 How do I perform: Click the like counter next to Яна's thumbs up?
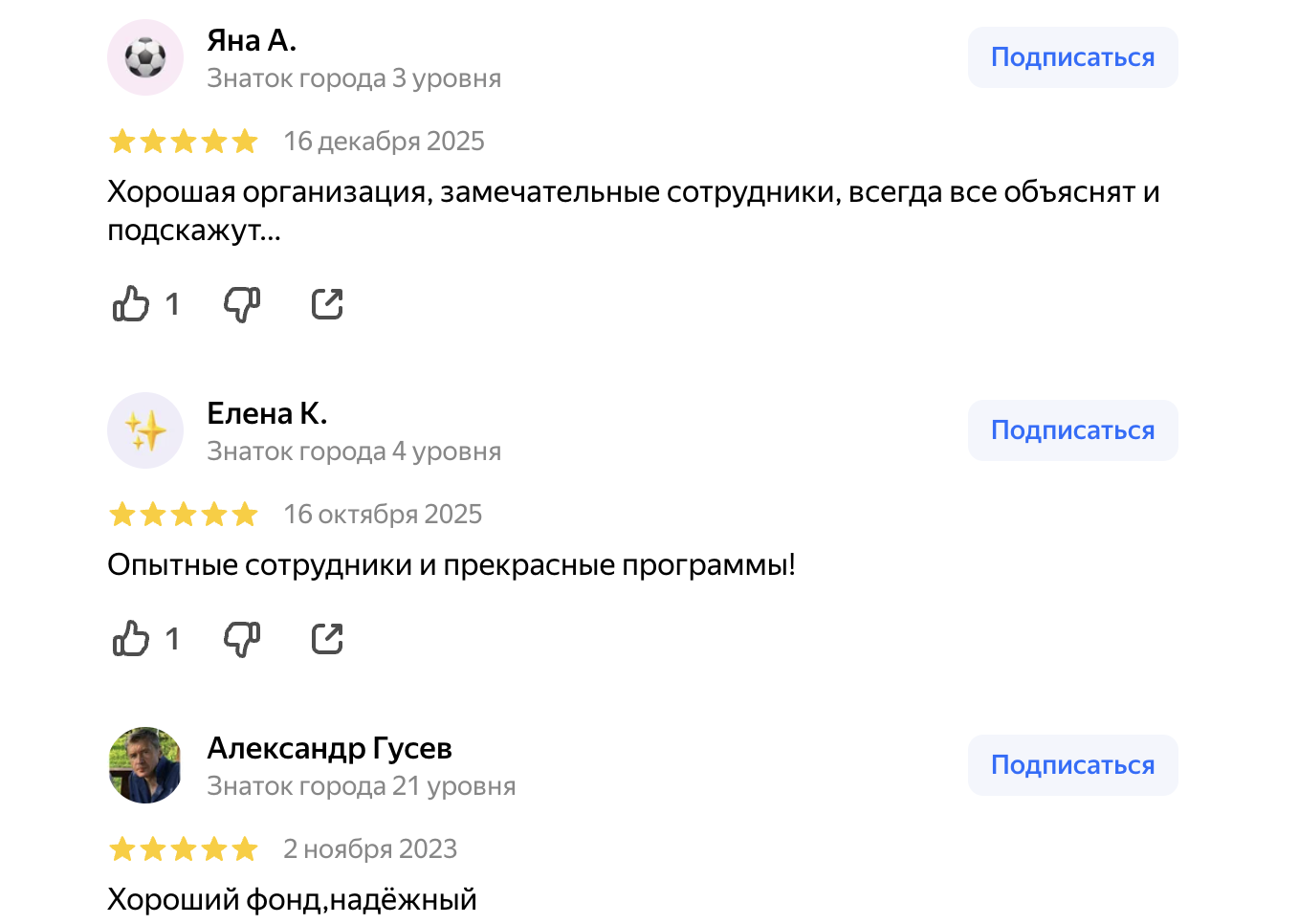click(x=173, y=303)
